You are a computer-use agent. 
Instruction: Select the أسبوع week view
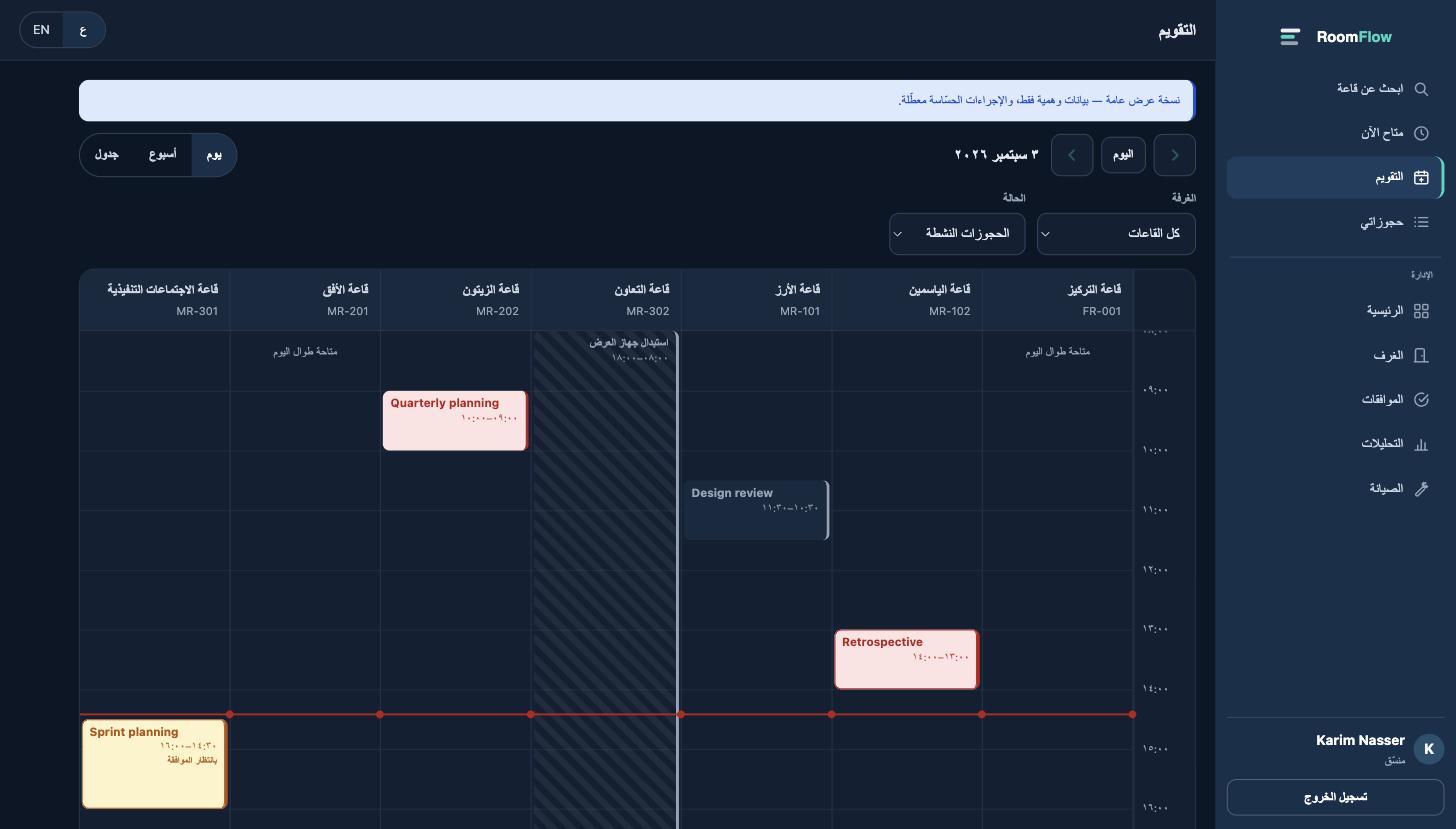(x=162, y=155)
